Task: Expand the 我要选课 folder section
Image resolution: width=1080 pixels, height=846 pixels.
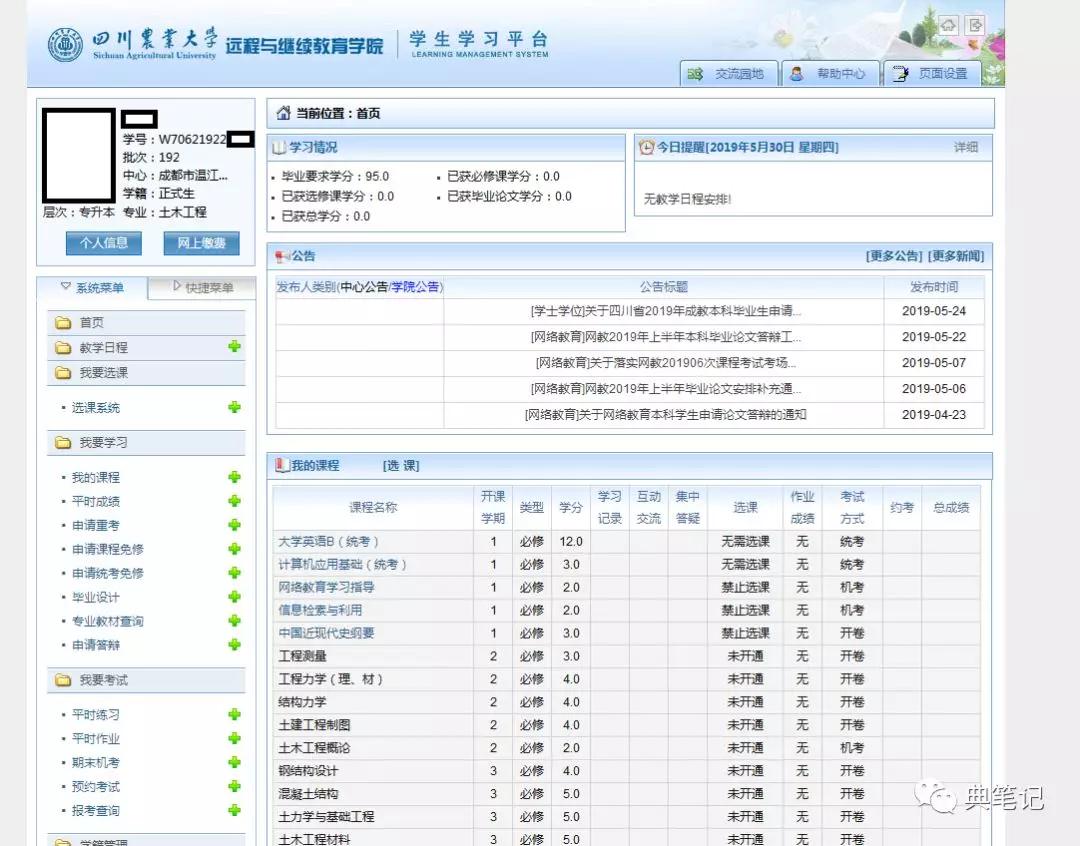Action: (103, 372)
